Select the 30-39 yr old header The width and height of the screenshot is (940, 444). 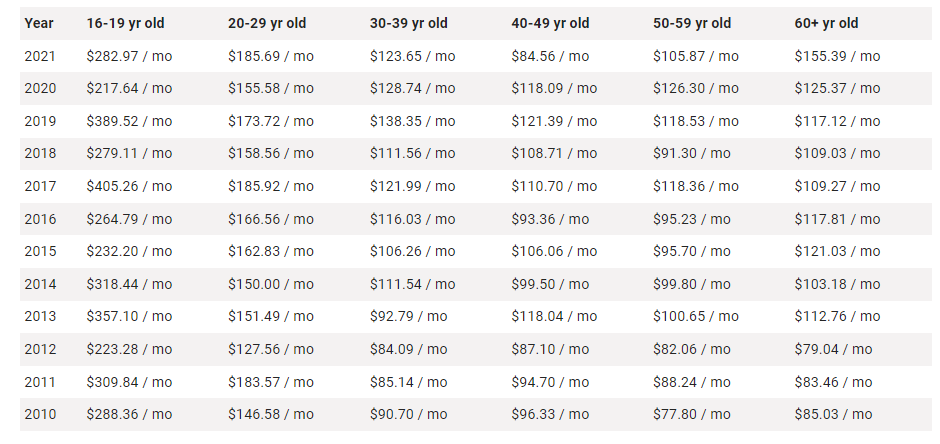pyautogui.click(x=408, y=23)
